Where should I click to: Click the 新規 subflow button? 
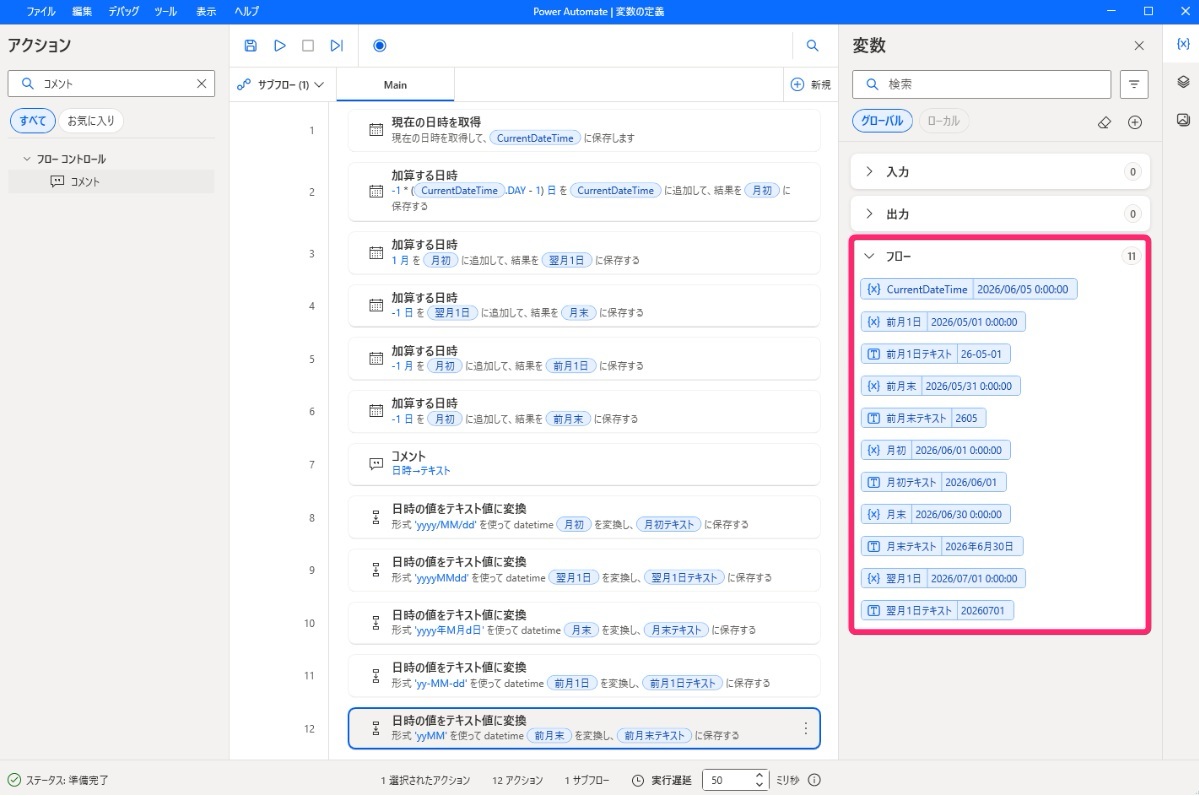point(811,85)
